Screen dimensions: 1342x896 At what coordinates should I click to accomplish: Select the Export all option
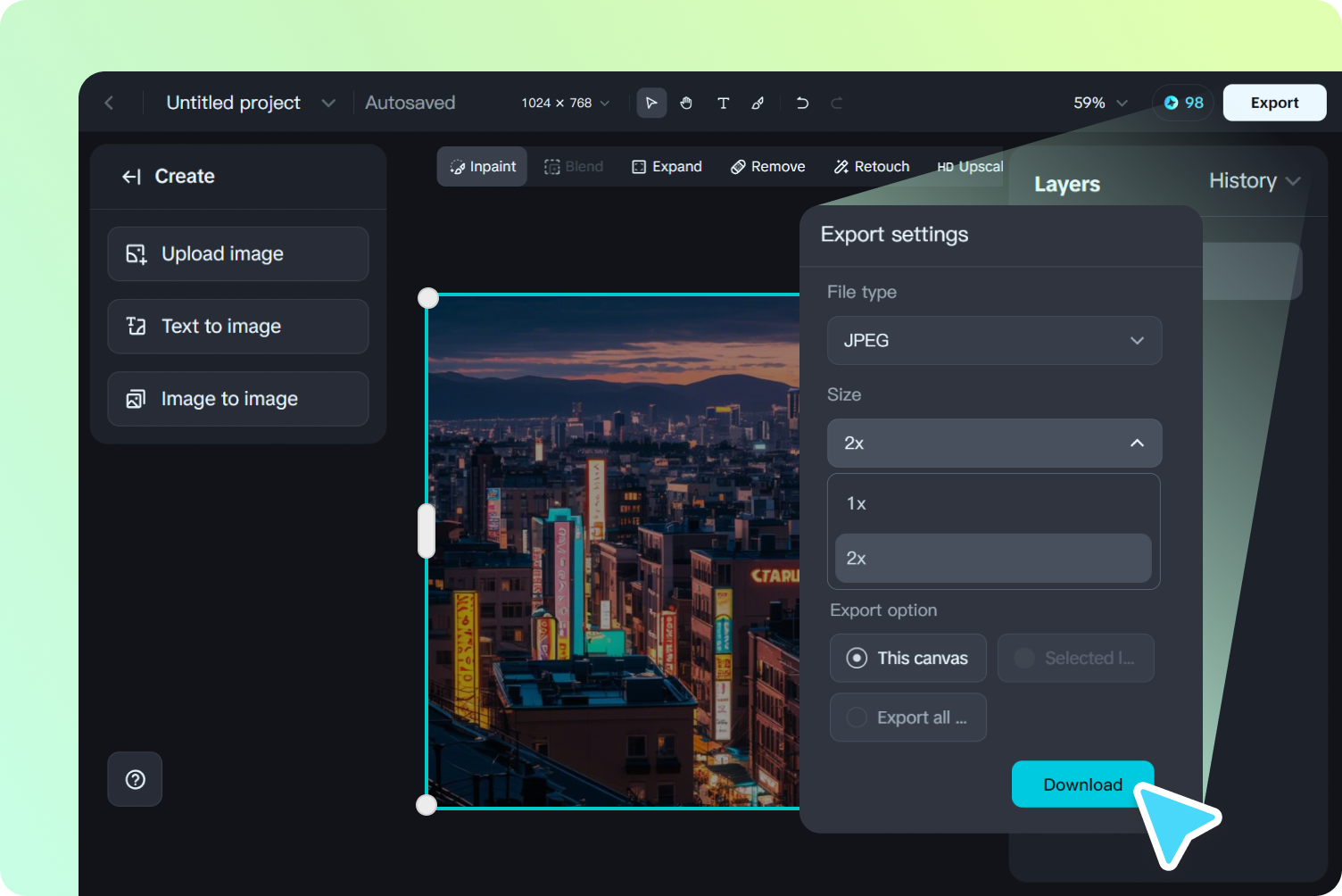[x=907, y=718]
